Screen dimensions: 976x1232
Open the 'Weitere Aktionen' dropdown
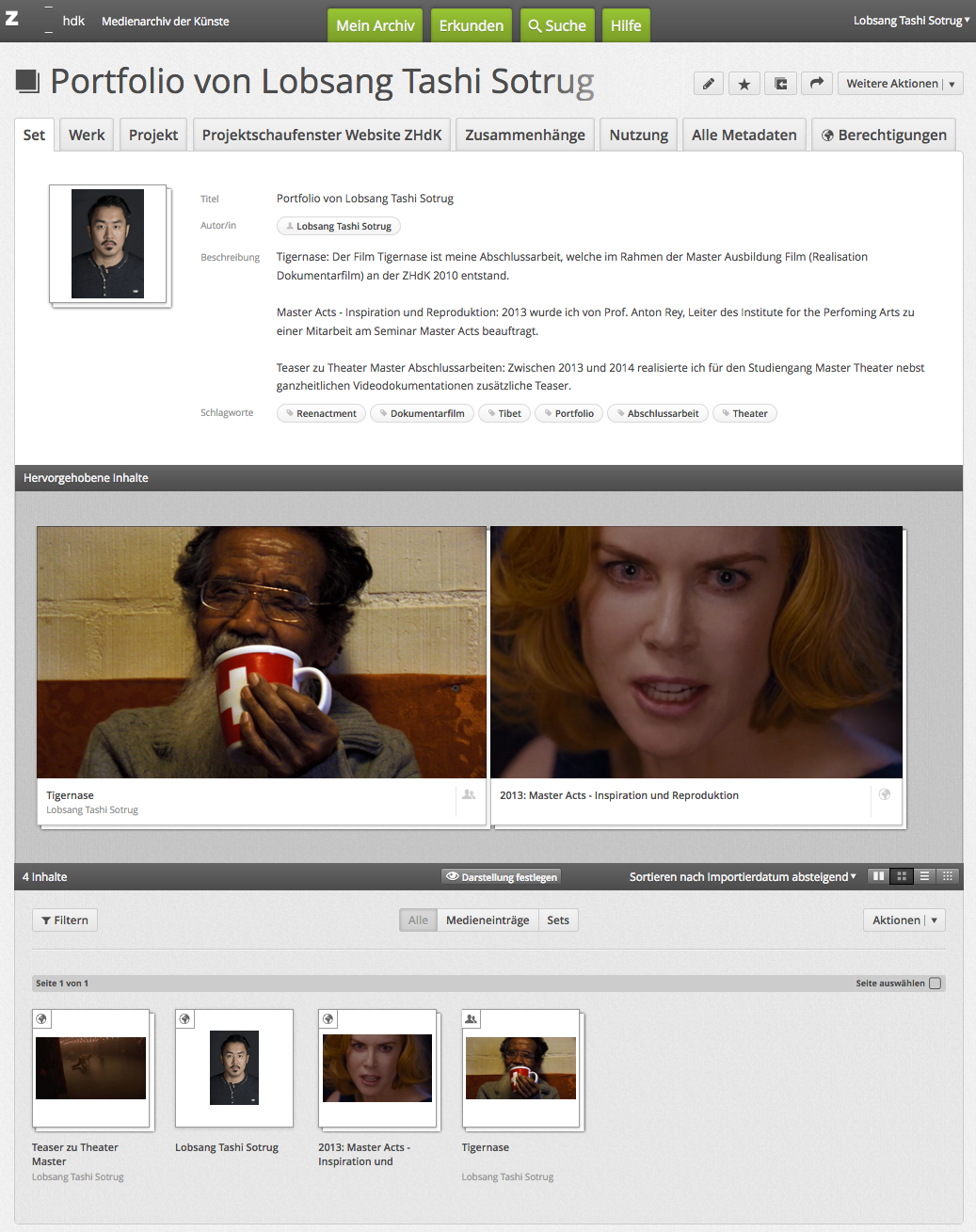(900, 84)
